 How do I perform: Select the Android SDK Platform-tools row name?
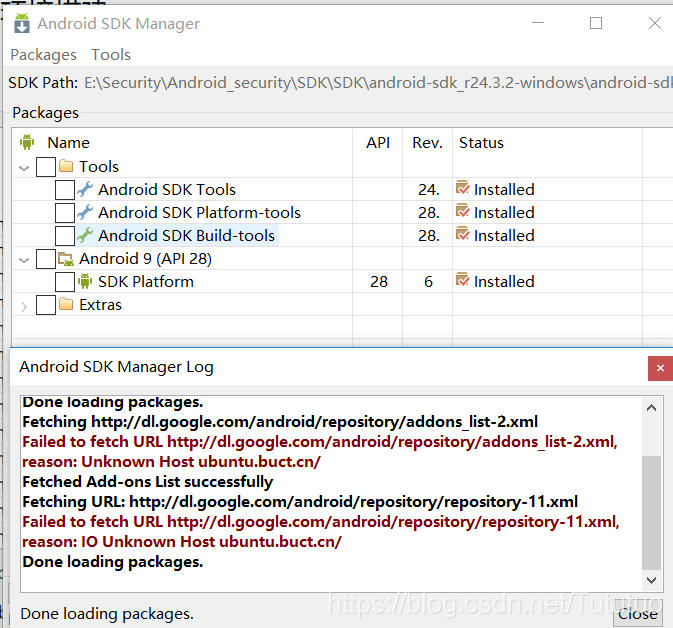(x=199, y=212)
